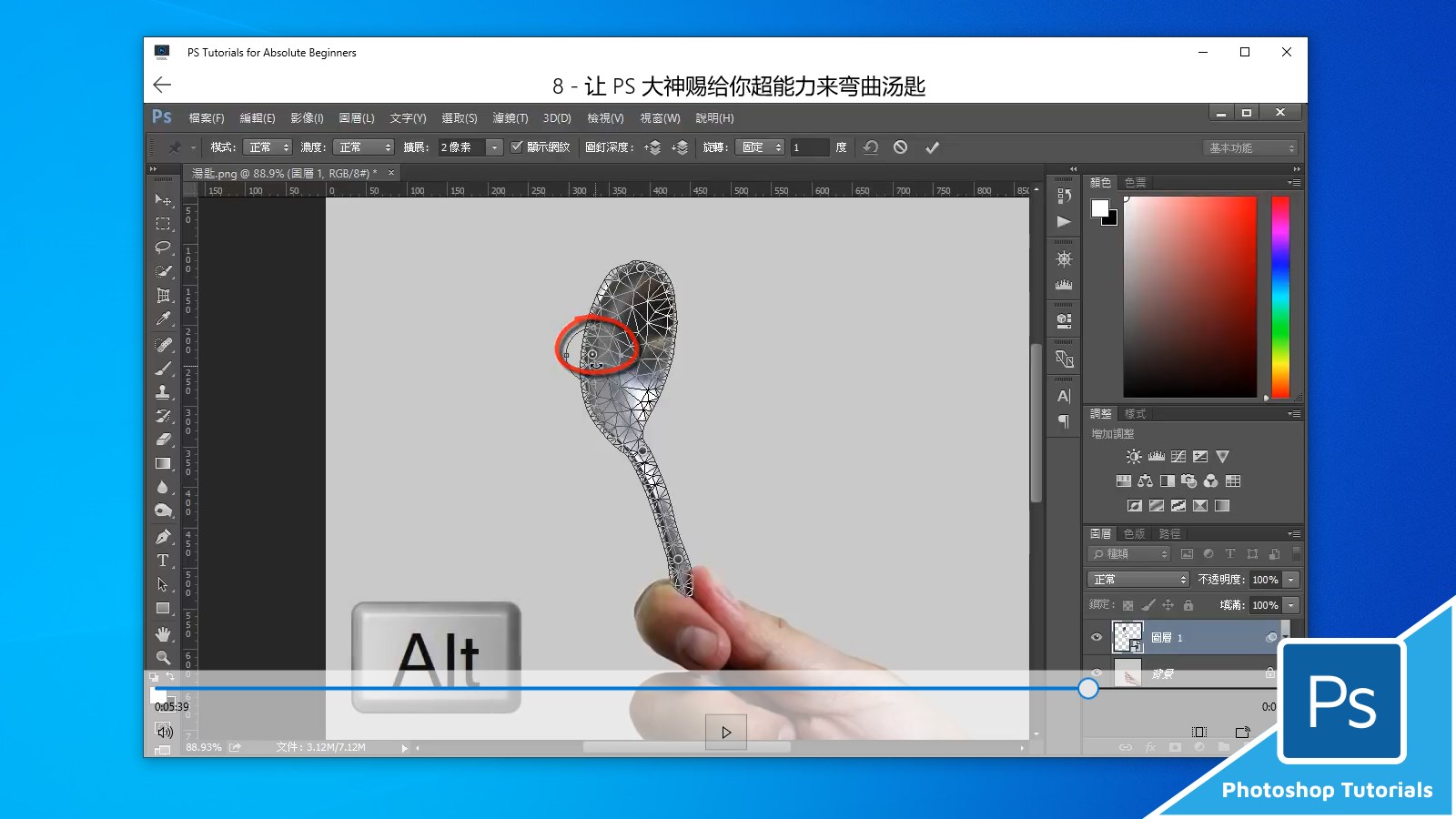Image resolution: width=1456 pixels, height=819 pixels.
Task: Cancel the puppet warp transformation
Action: pos(900,147)
